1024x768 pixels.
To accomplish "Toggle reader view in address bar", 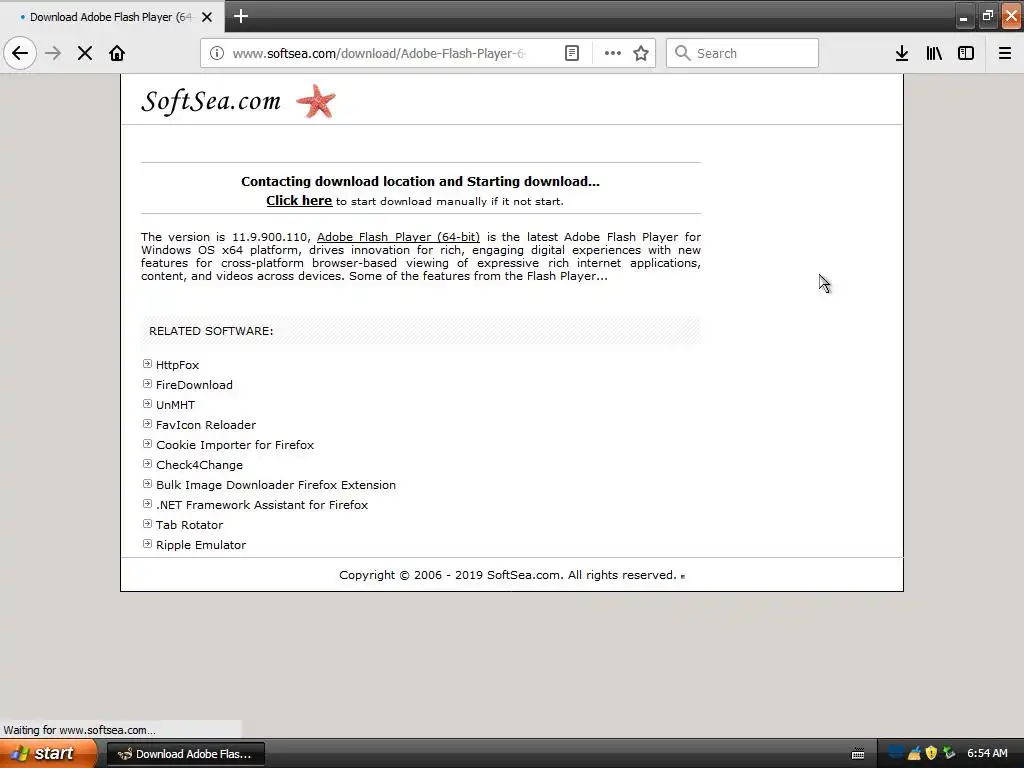I will click(571, 53).
